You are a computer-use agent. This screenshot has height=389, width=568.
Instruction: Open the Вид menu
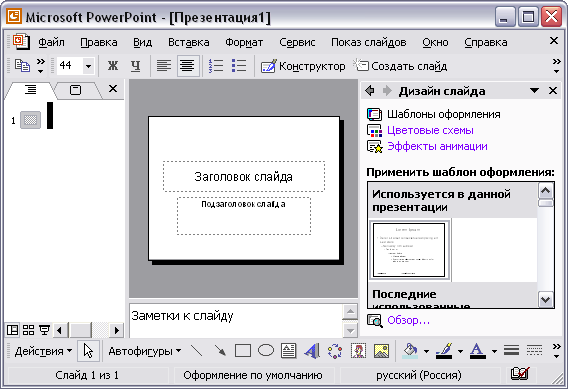143,42
